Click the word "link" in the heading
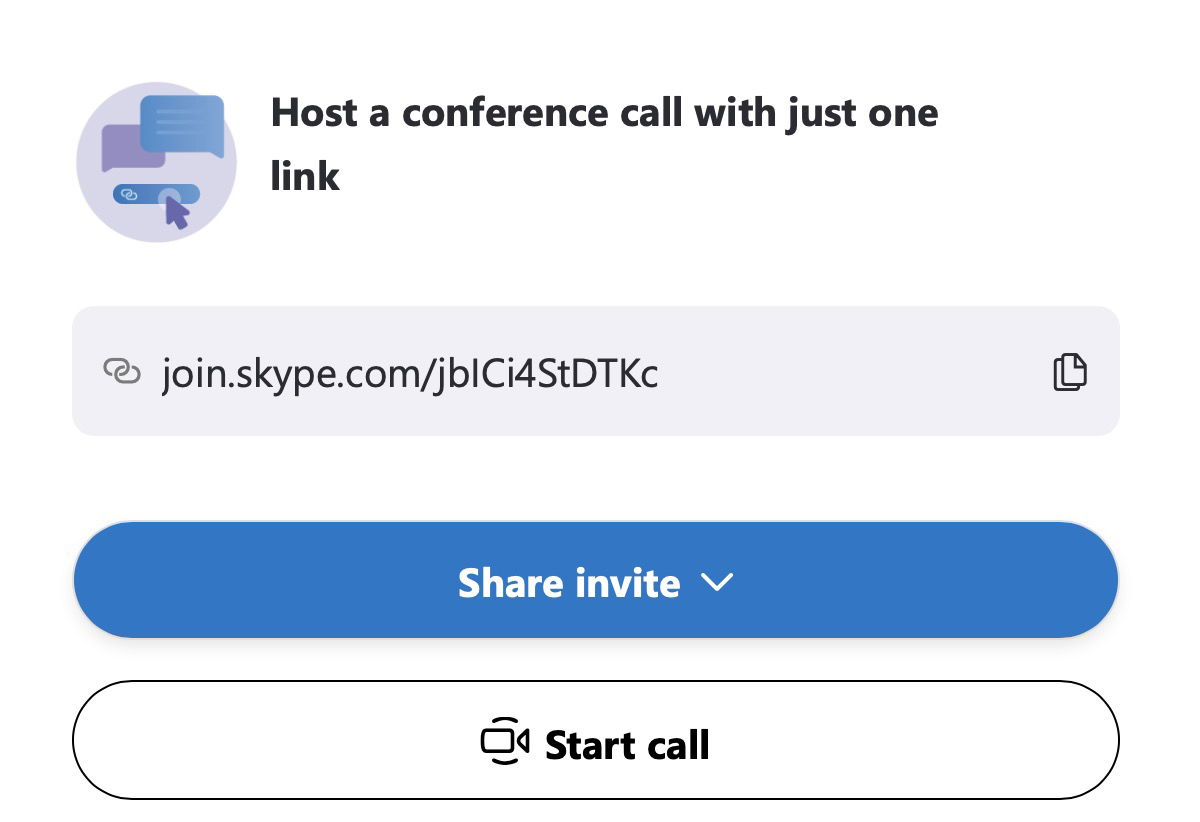Viewport: 1200px width, 822px height. pyautogui.click(x=305, y=176)
